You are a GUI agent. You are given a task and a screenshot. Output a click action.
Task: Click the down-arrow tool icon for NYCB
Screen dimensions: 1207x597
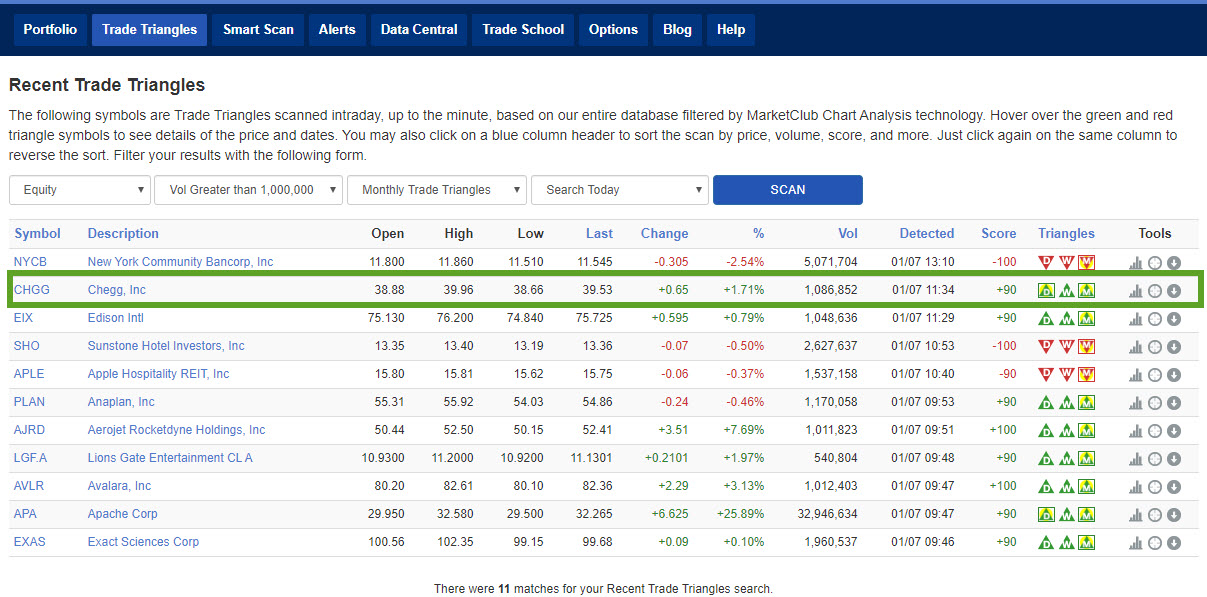(x=1174, y=262)
